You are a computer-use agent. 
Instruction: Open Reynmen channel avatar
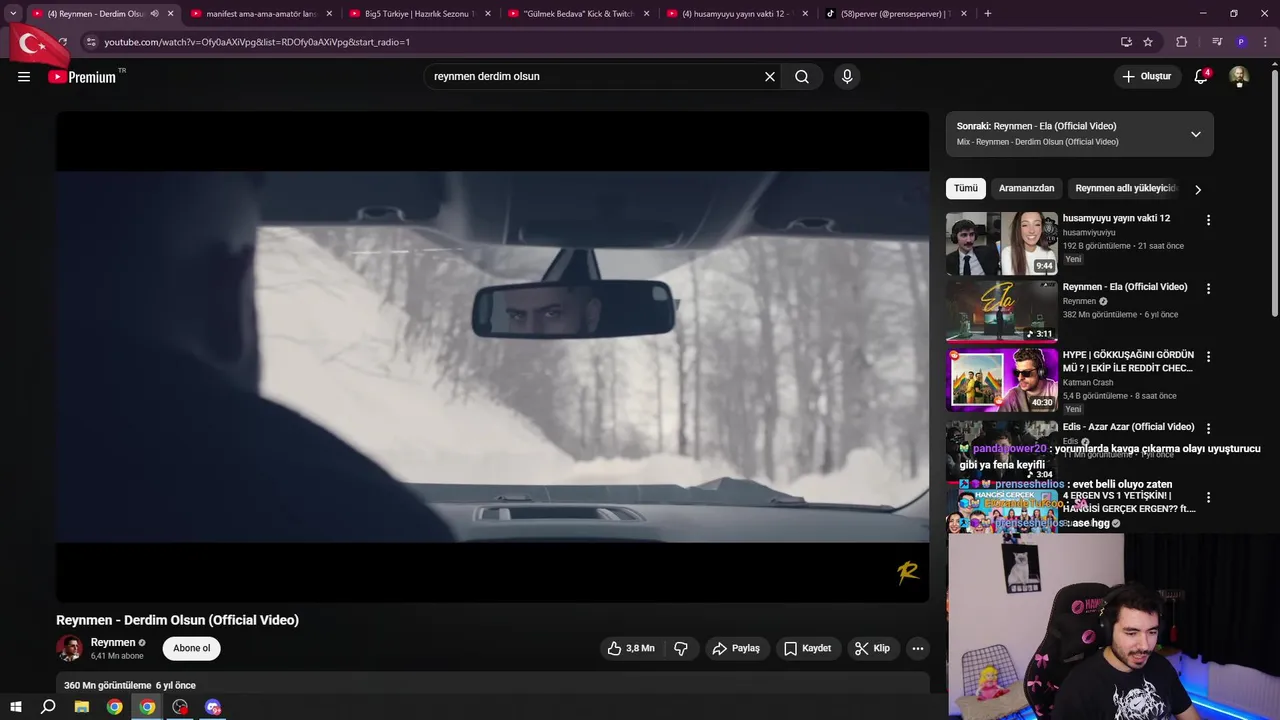coord(69,648)
